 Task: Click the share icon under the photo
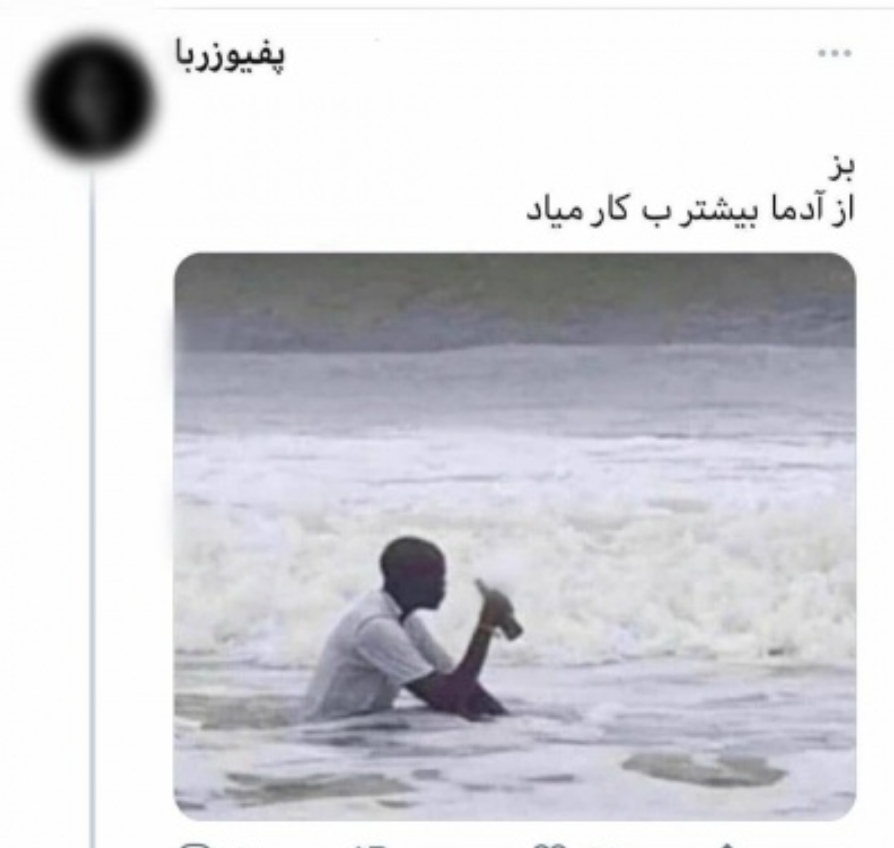tap(726, 846)
